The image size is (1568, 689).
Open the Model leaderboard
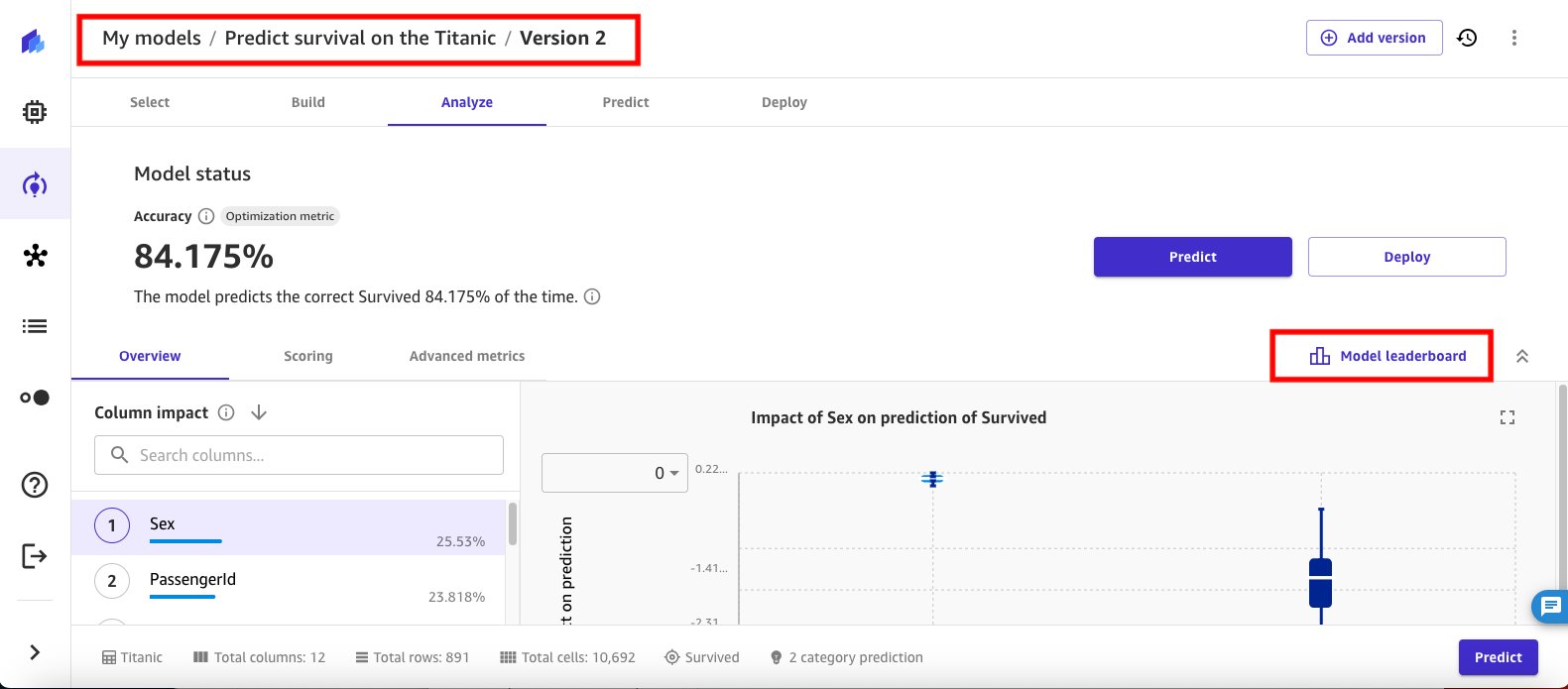coord(1387,356)
